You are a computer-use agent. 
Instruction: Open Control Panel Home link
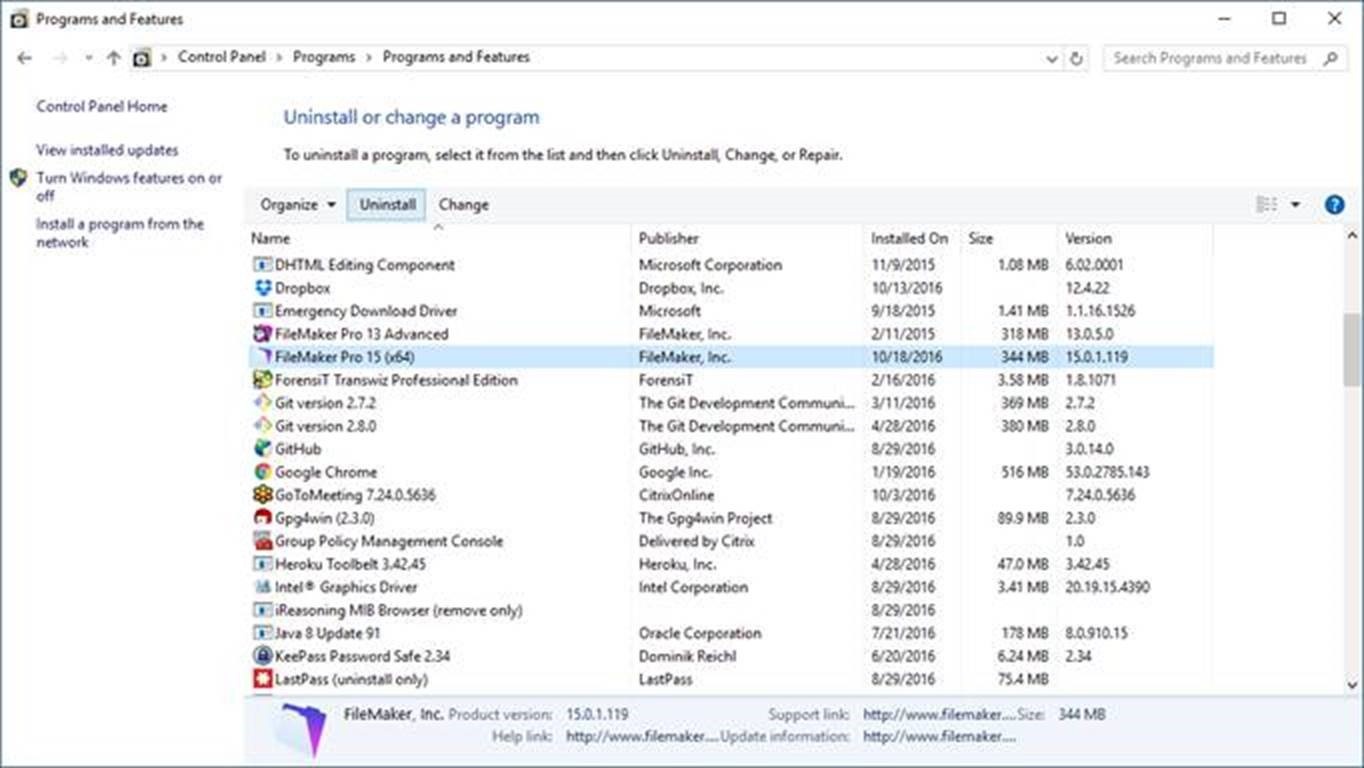pos(102,106)
